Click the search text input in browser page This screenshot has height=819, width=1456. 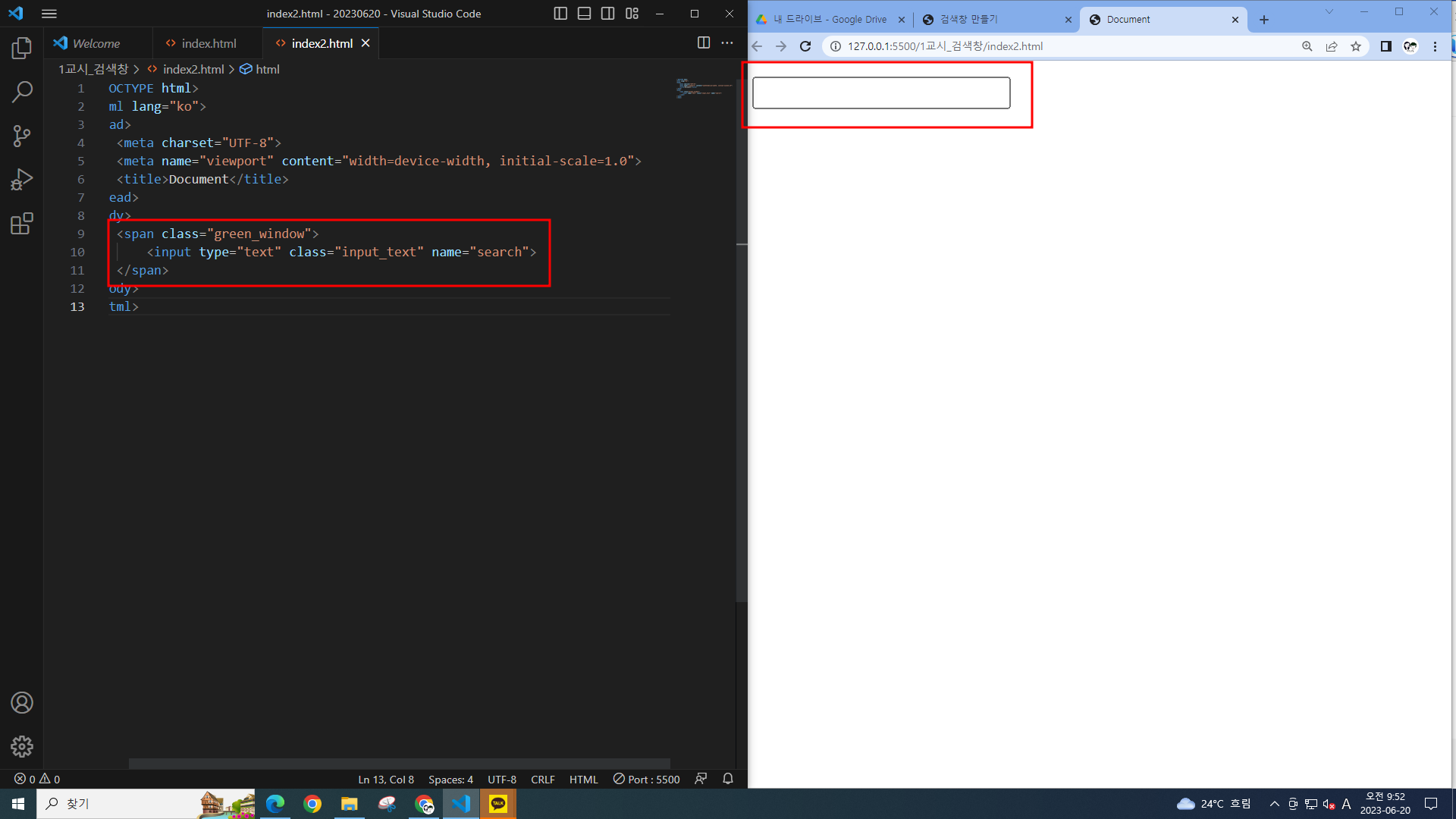(x=880, y=93)
